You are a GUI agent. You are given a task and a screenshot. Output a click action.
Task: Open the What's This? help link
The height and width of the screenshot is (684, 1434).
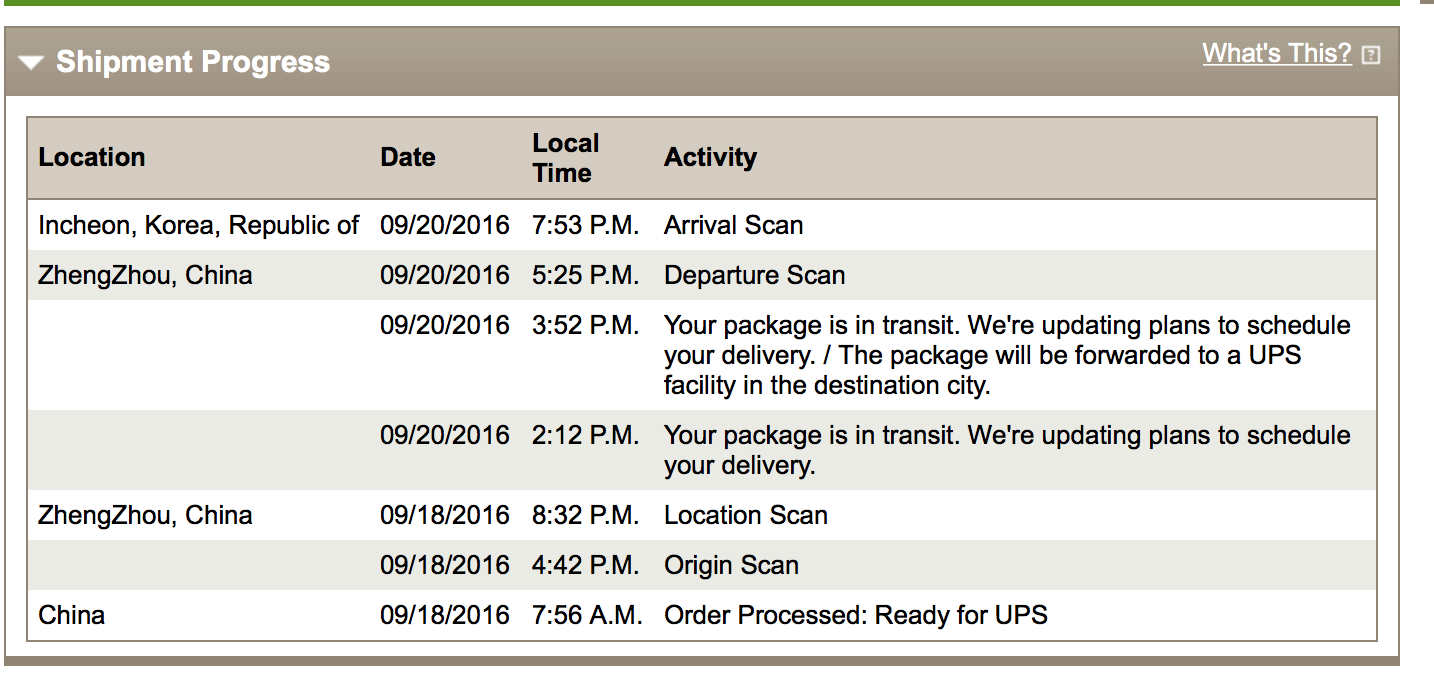coord(1277,53)
